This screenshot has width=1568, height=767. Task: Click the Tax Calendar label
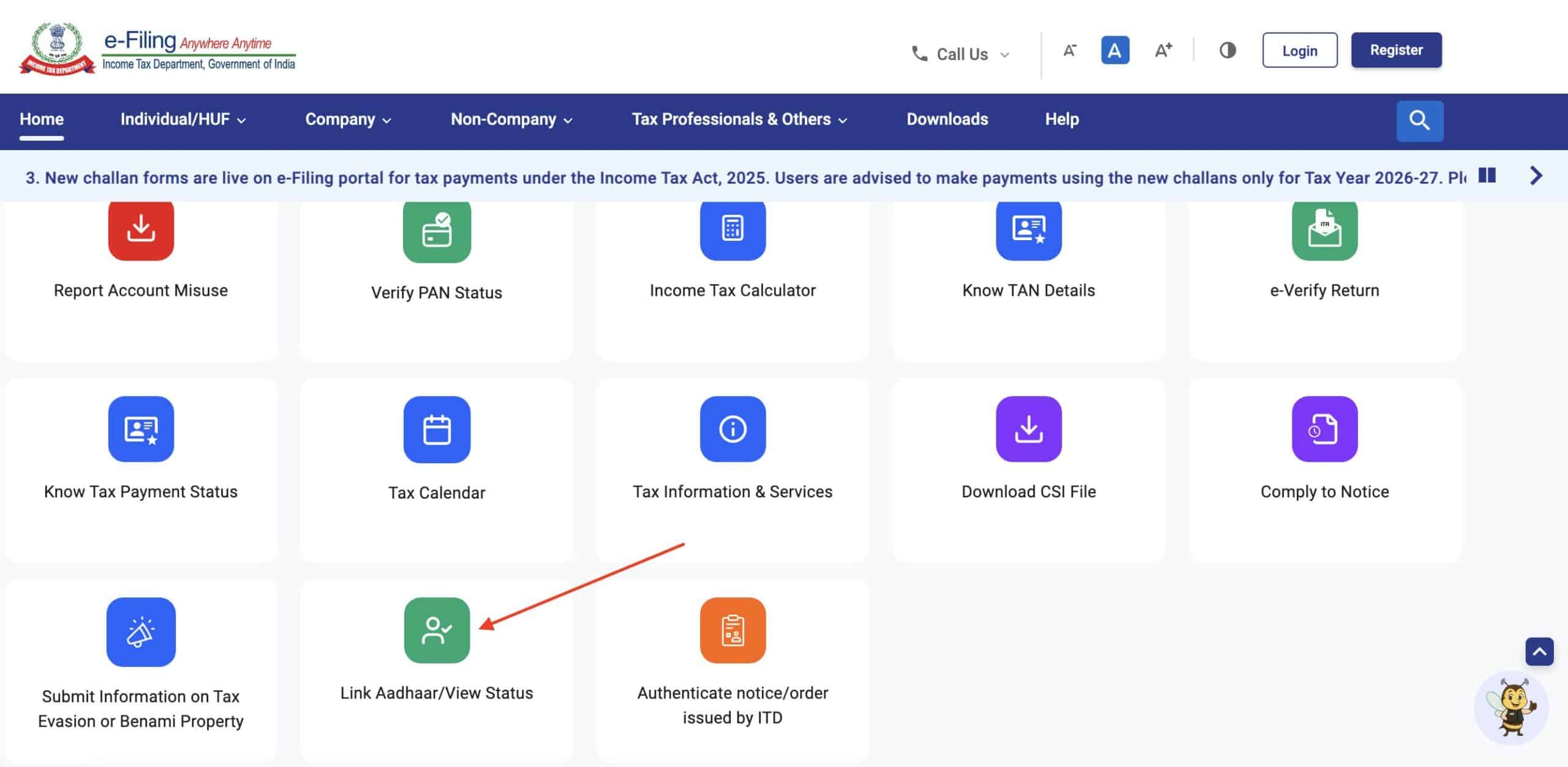pyautogui.click(x=437, y=493)
